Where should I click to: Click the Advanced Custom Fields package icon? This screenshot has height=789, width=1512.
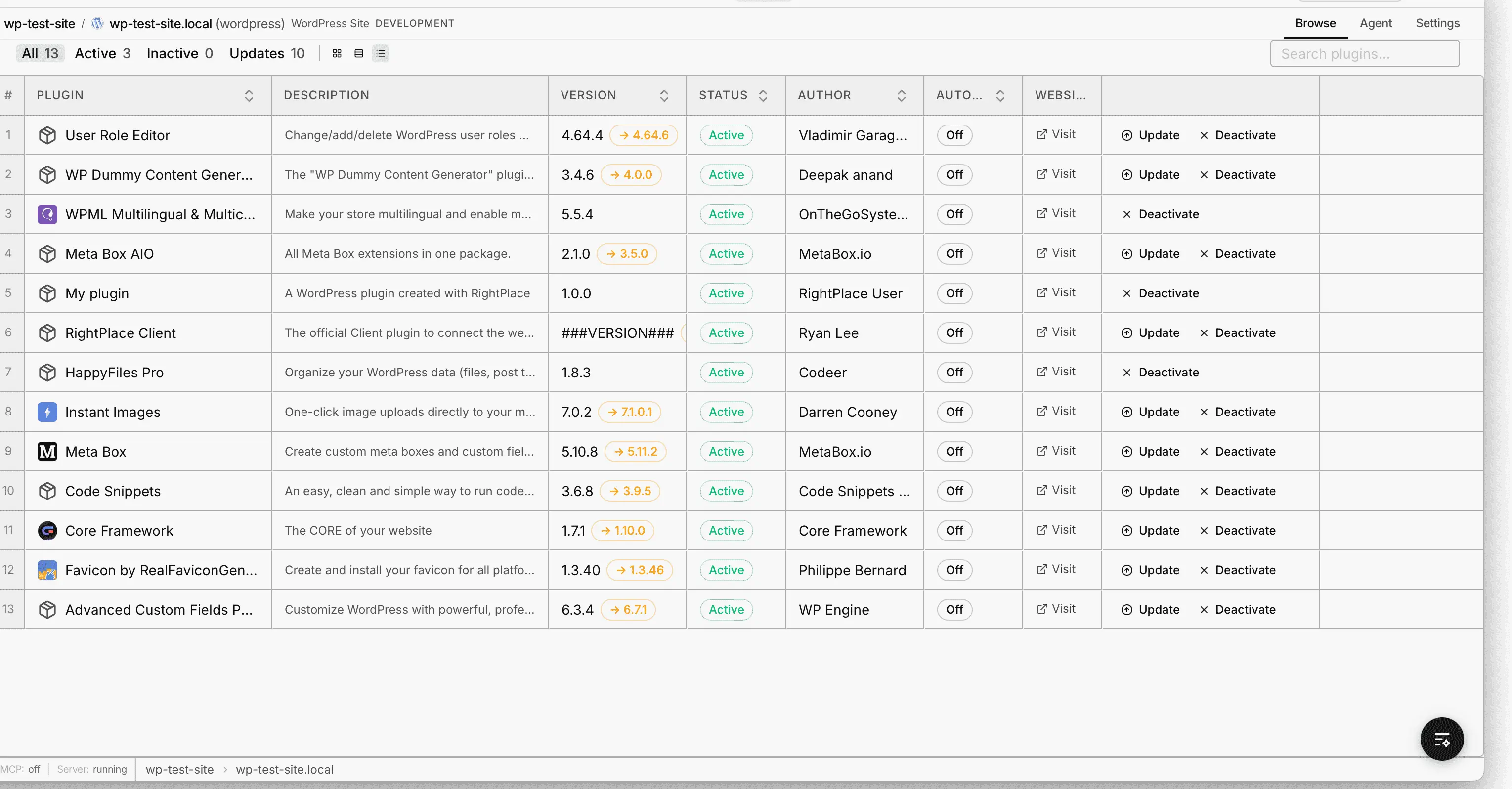tap(47, 610)
